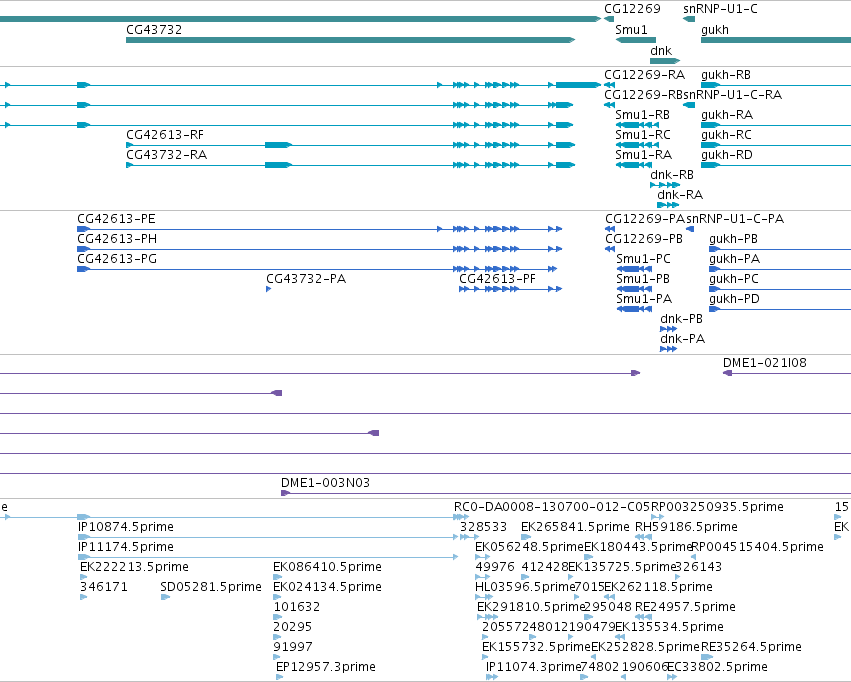Select EST IP11174.5prime
The height and width of the screenshot is (682, 851).
(268, 557)
